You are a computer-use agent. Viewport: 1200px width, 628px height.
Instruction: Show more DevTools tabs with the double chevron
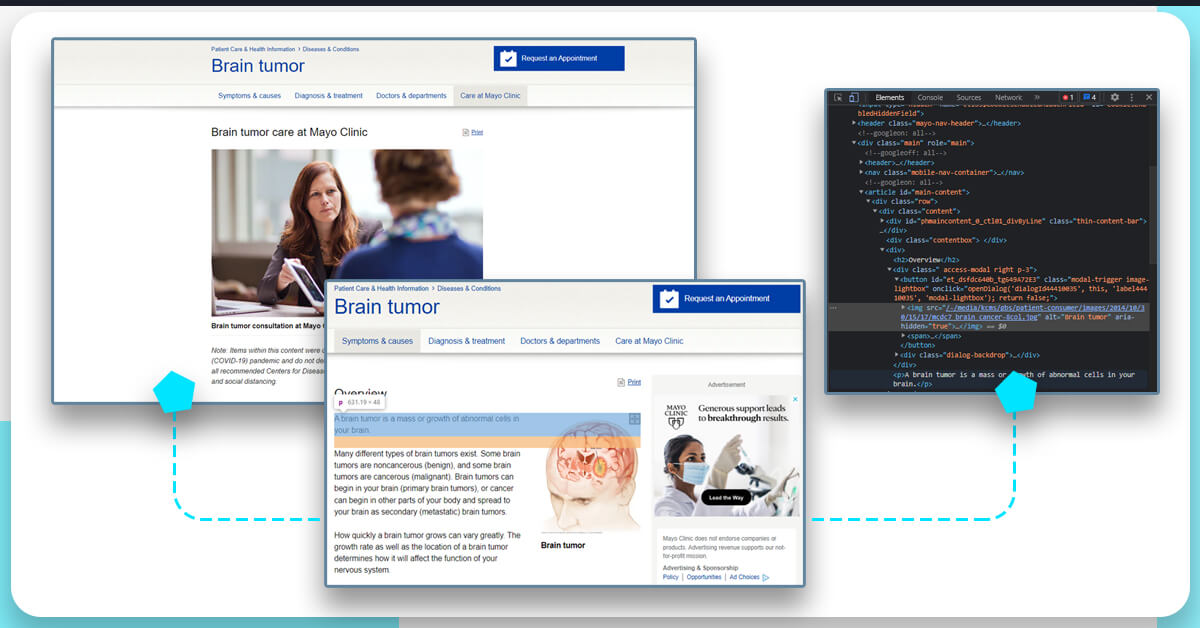click(x=1037, y=97)
